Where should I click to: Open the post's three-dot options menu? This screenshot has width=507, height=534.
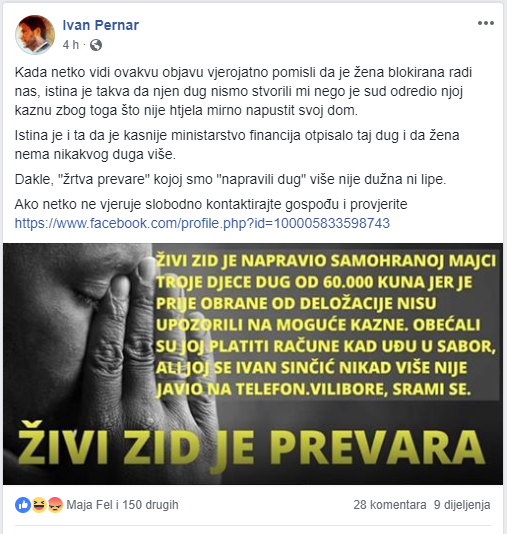[x=486, y=23]
